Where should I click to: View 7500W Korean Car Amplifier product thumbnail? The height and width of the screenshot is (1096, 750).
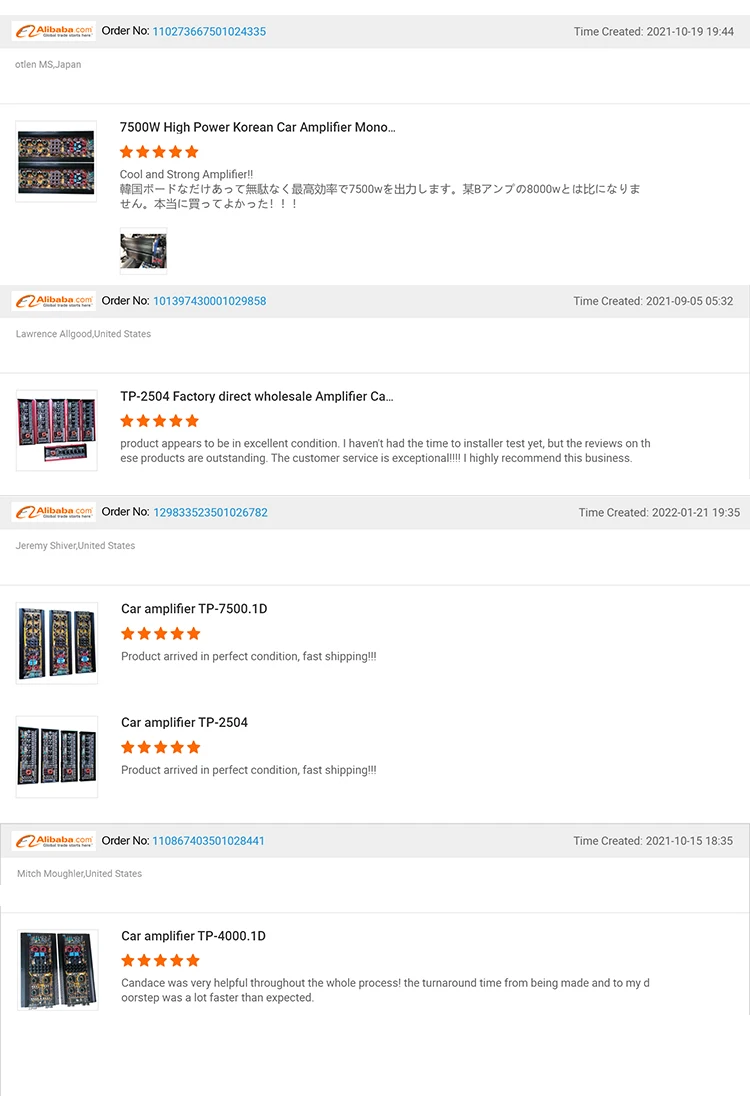(56, 161)
